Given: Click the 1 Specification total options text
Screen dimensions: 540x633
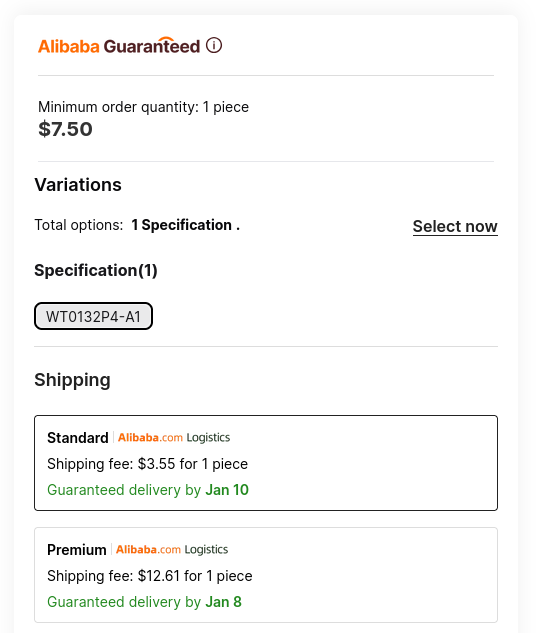Looking at the screenshot, I should pyautogui.click(x=186, y=225).
